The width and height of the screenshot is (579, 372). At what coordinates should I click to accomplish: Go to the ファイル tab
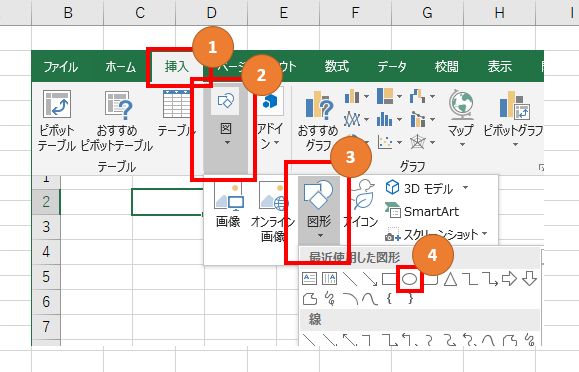[x=61, y=67]
